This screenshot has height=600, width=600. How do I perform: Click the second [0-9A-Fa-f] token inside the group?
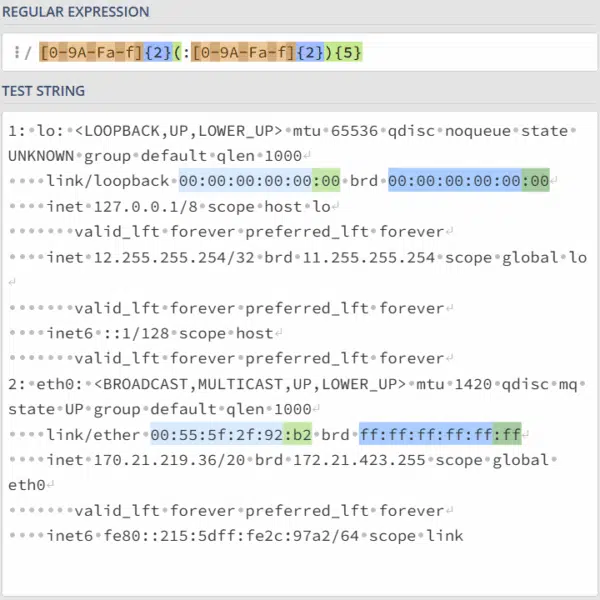243,52
